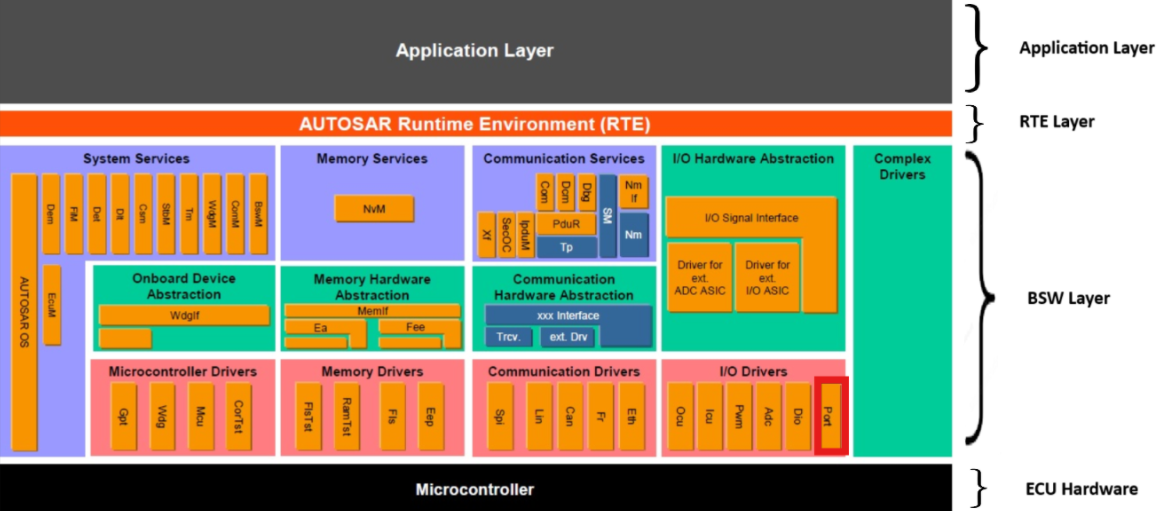Screen dimensions: 1175x511
Task: Select the Dem block in System Services
Action: click(x=50, y=213)
